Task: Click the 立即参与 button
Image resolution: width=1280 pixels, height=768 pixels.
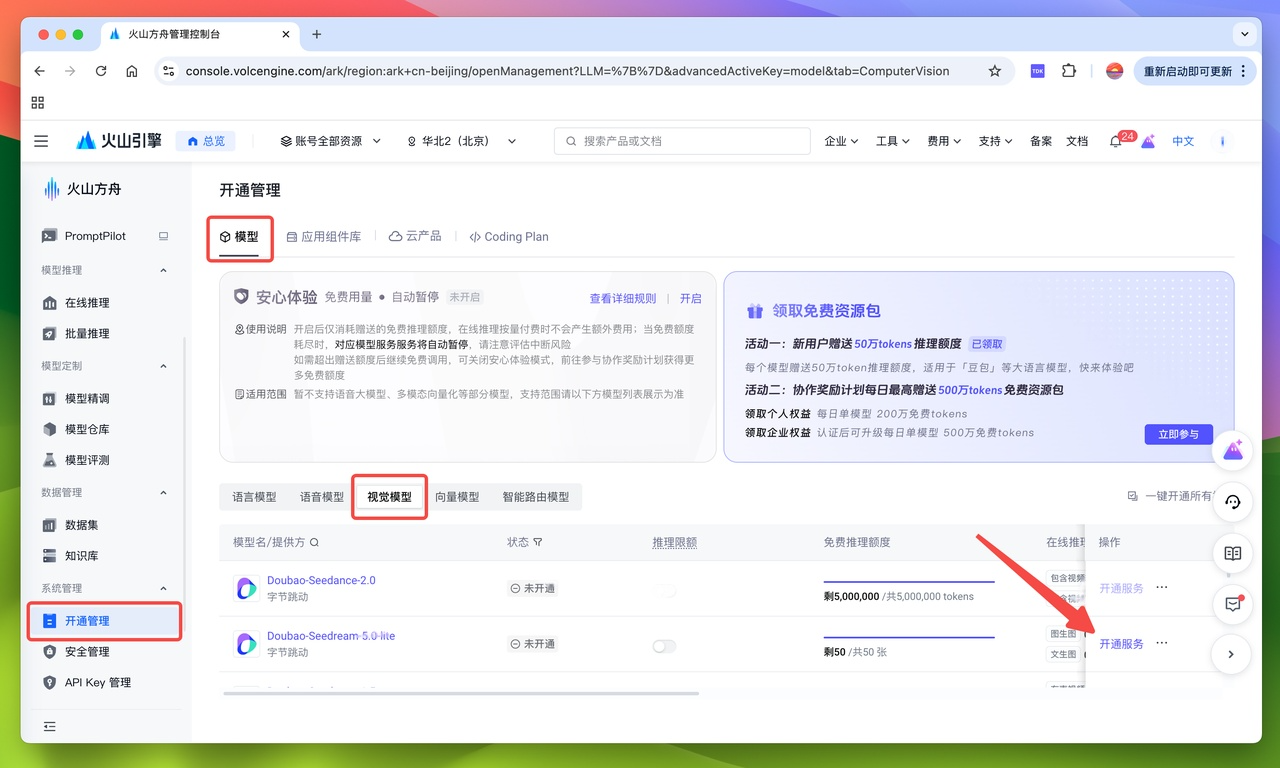Action: point(1178,435)
